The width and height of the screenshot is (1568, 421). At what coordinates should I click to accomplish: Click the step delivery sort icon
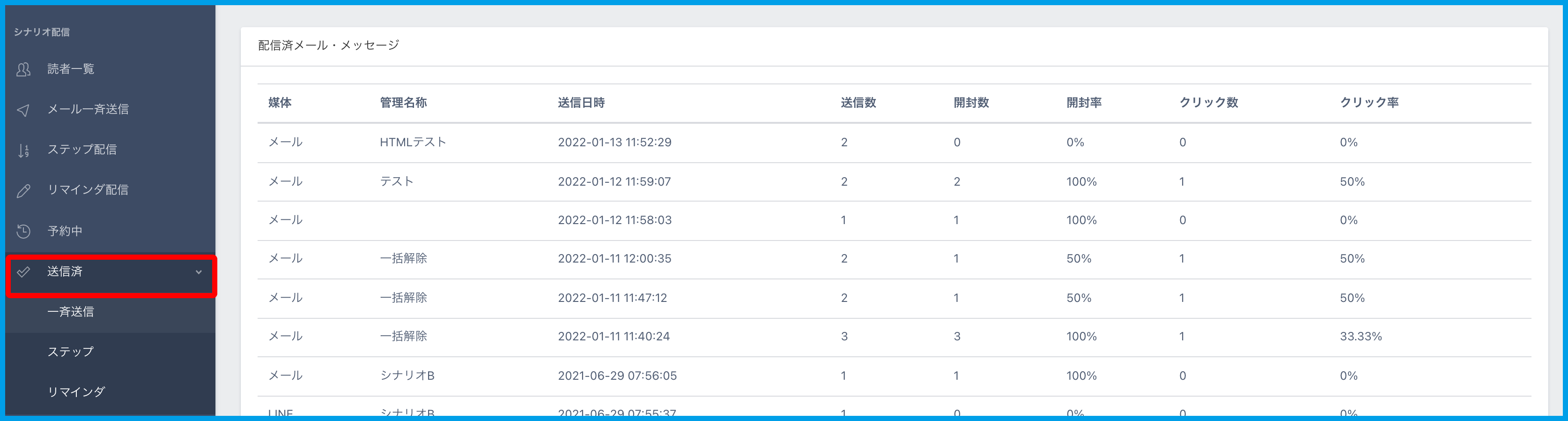tap(23, 150)
